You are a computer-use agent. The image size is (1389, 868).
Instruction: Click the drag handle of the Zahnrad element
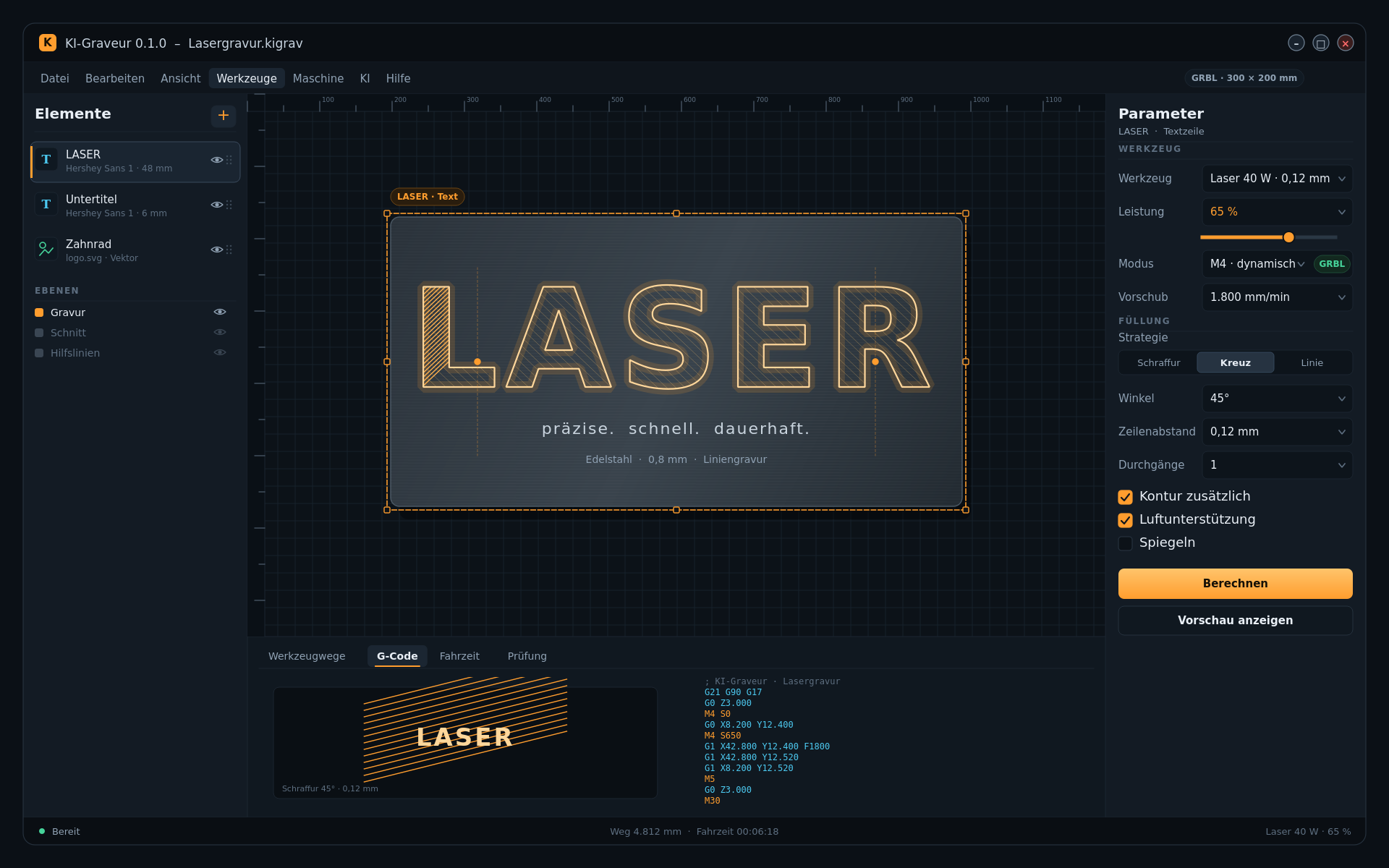click(x=229, y=250)
